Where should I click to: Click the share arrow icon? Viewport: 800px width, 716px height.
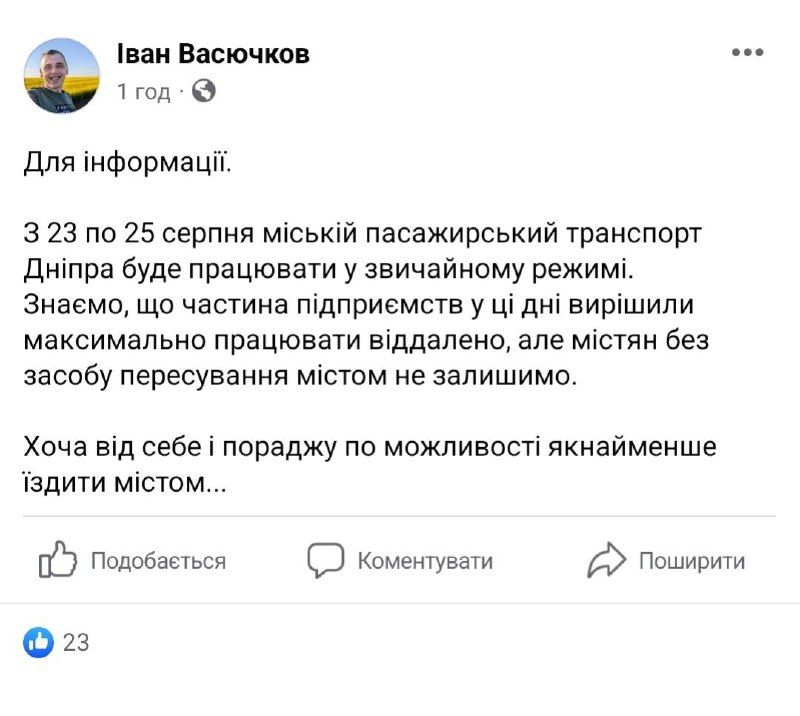607,560
